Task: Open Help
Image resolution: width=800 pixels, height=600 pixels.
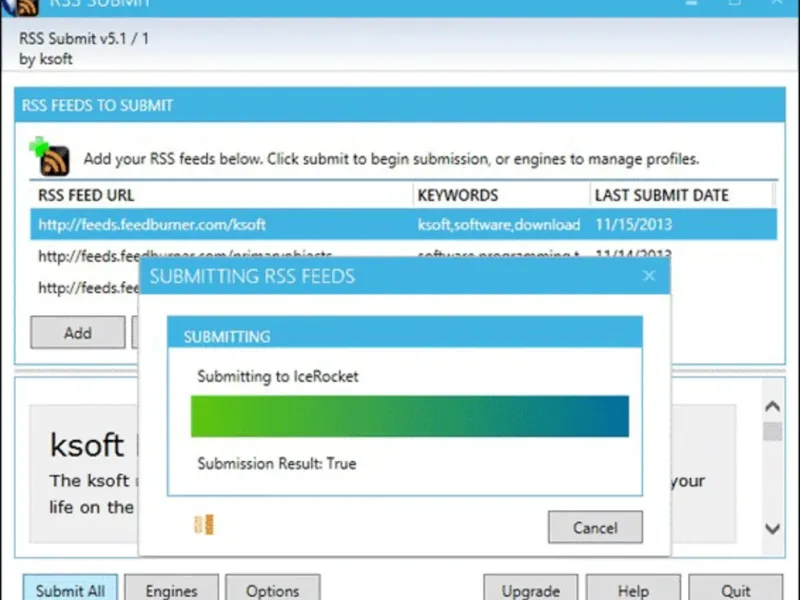Action: [x=633, y=588]
